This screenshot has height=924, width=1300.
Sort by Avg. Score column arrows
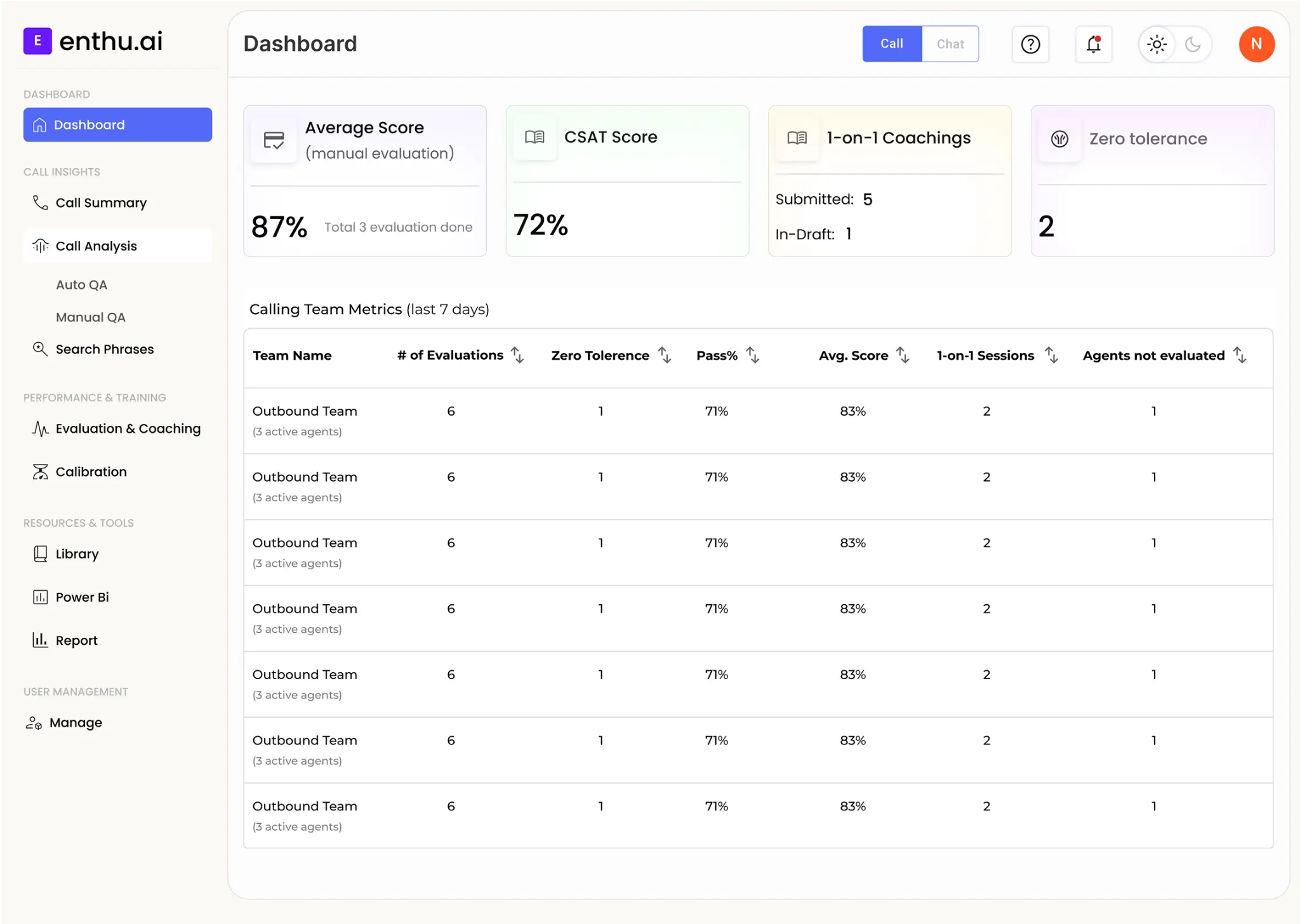pos(903,355)
